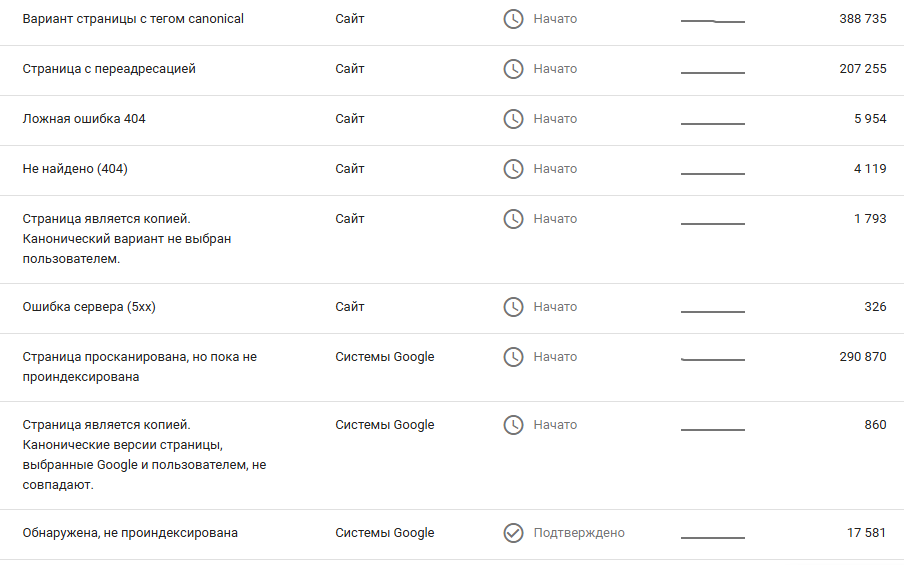Open Страница с переадресацией report
Image resolution: width=904 pixels, height=565 pixels.
(109, 69)
